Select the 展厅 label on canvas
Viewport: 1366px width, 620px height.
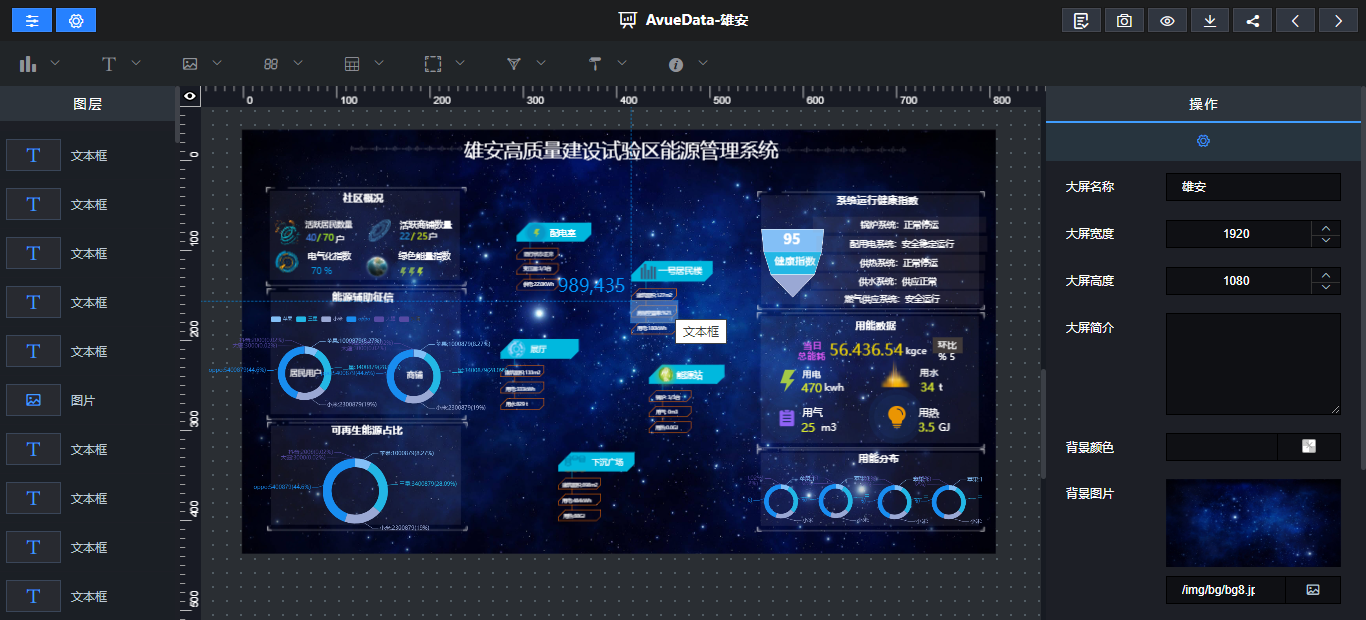539,349
